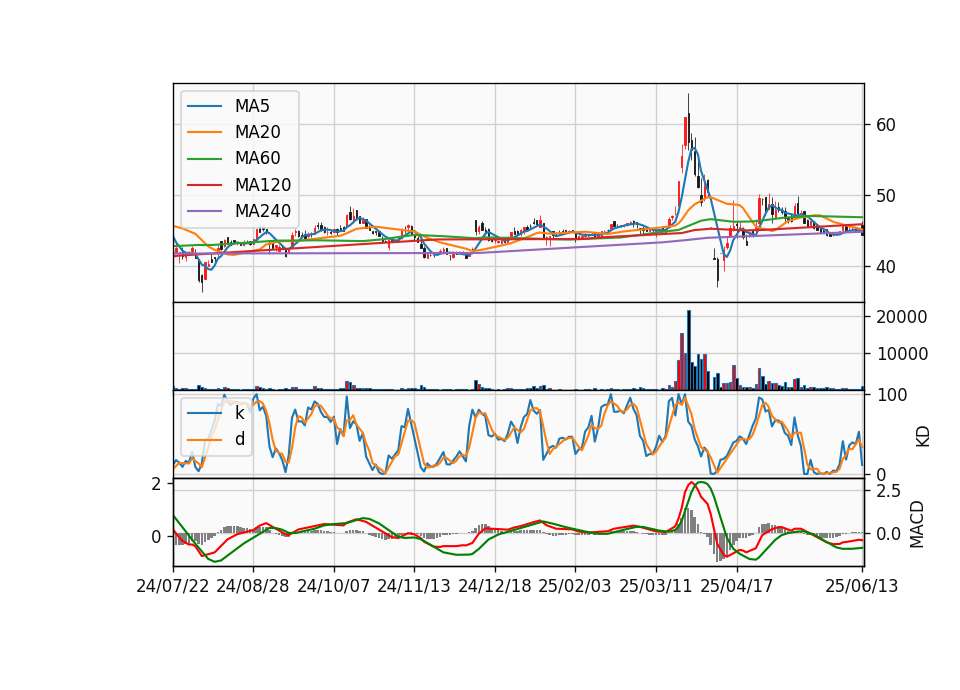Click the 25/02/03 date axis label
The width and height of the screenshot is (960, 690).
click(575, 586)
